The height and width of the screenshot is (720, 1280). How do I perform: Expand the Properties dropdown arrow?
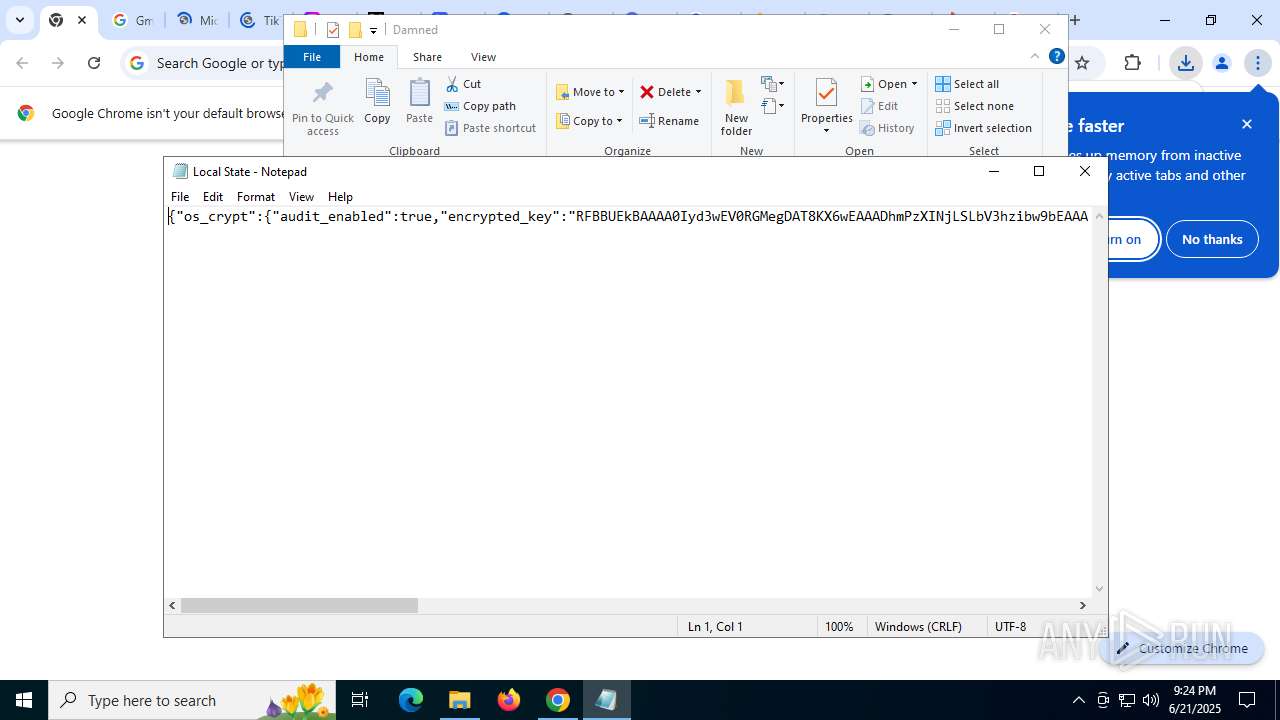coord(826,131)
